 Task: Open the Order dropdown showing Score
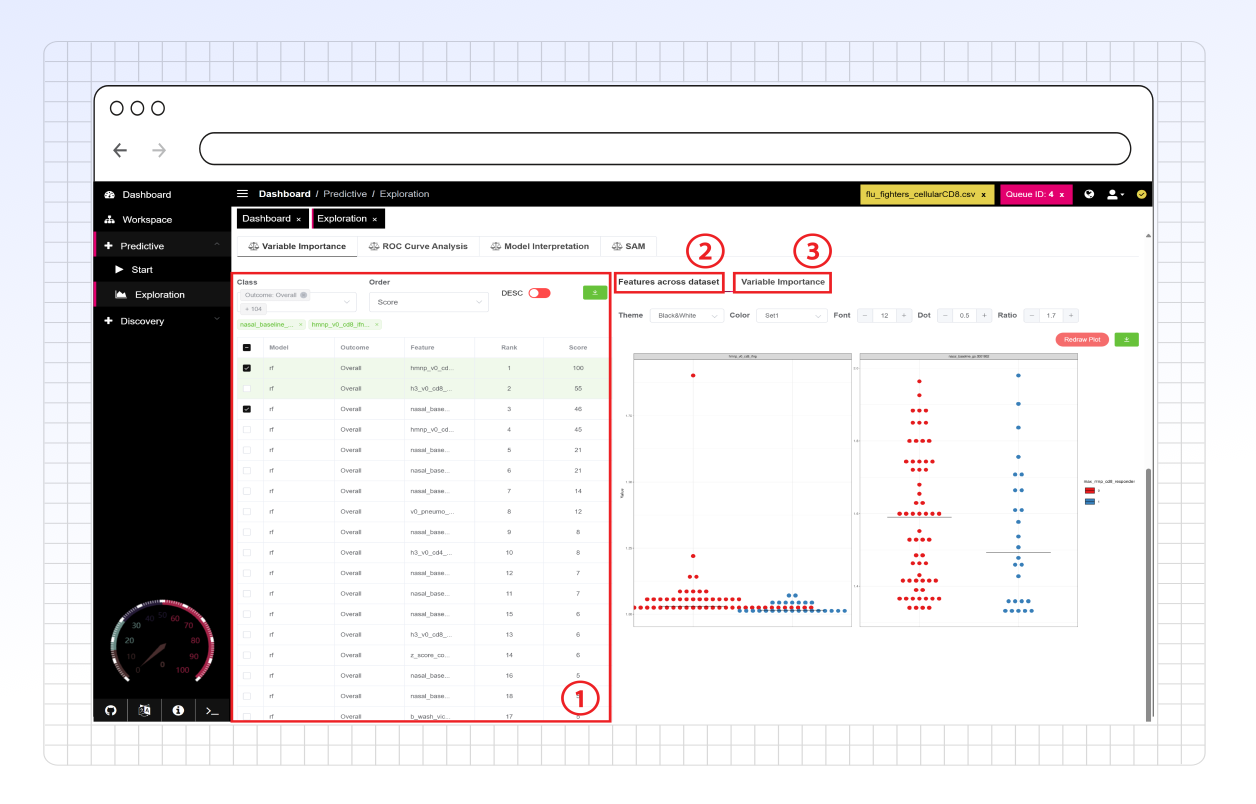[428, 301]
